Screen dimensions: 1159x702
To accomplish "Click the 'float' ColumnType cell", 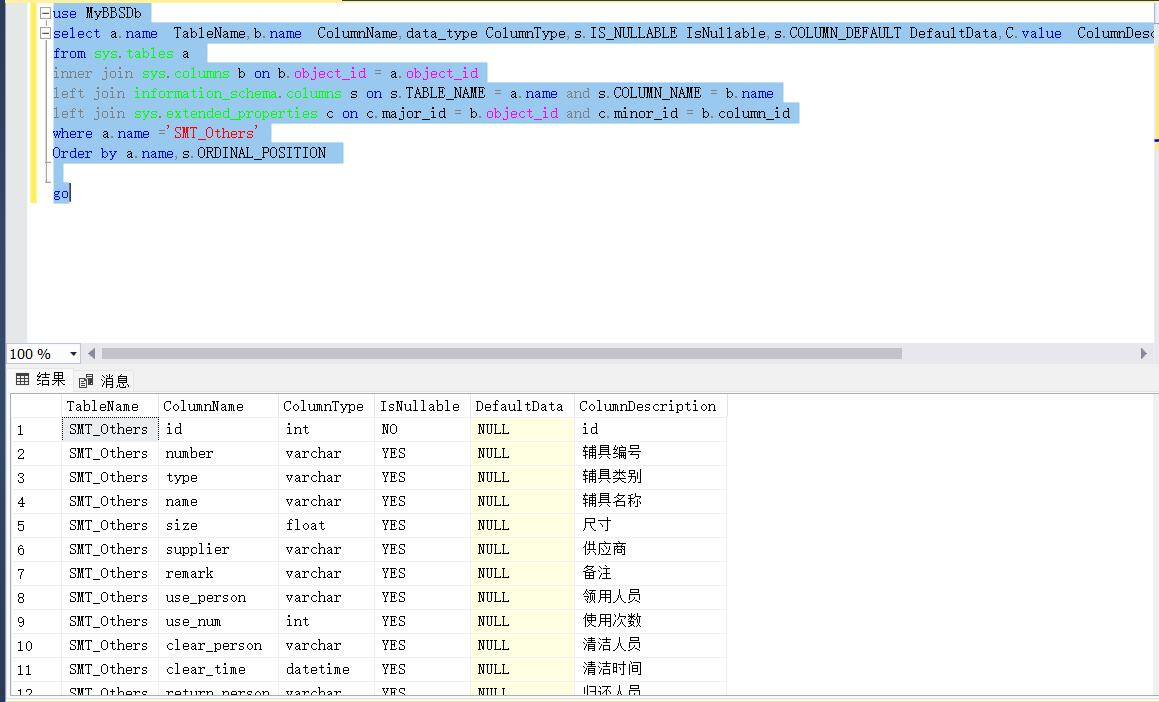I will point(327,525).
